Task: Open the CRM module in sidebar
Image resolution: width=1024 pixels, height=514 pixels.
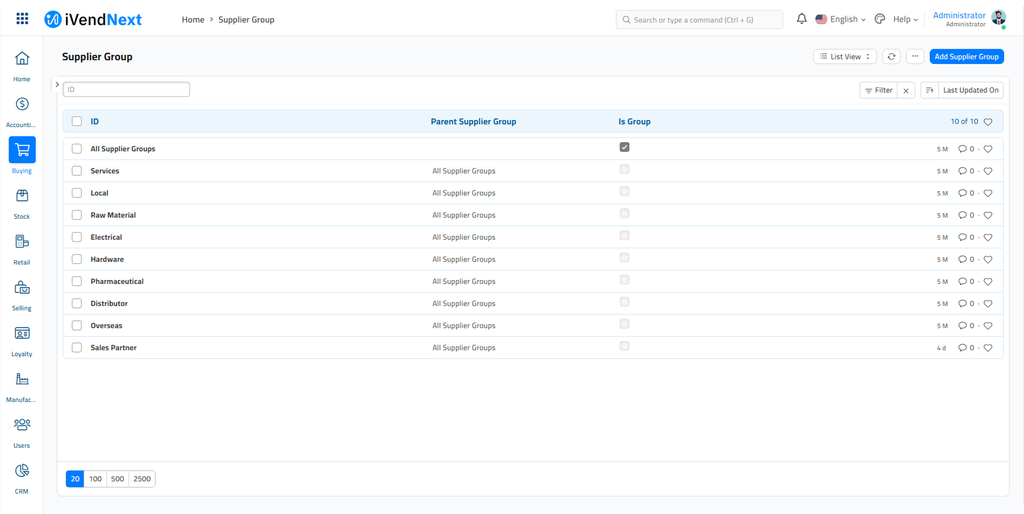Action: tap(22, 477)
